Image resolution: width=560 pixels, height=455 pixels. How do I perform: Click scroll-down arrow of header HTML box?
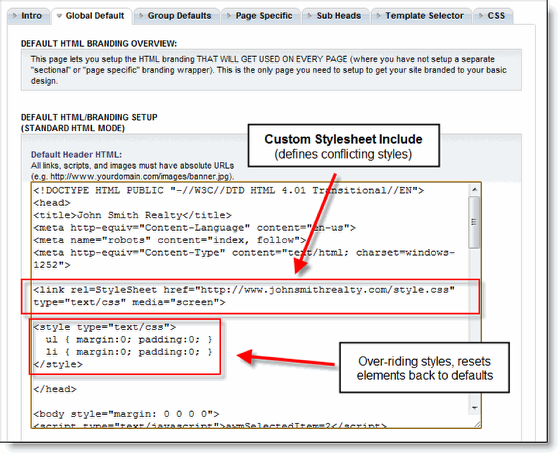pos(474,408)
